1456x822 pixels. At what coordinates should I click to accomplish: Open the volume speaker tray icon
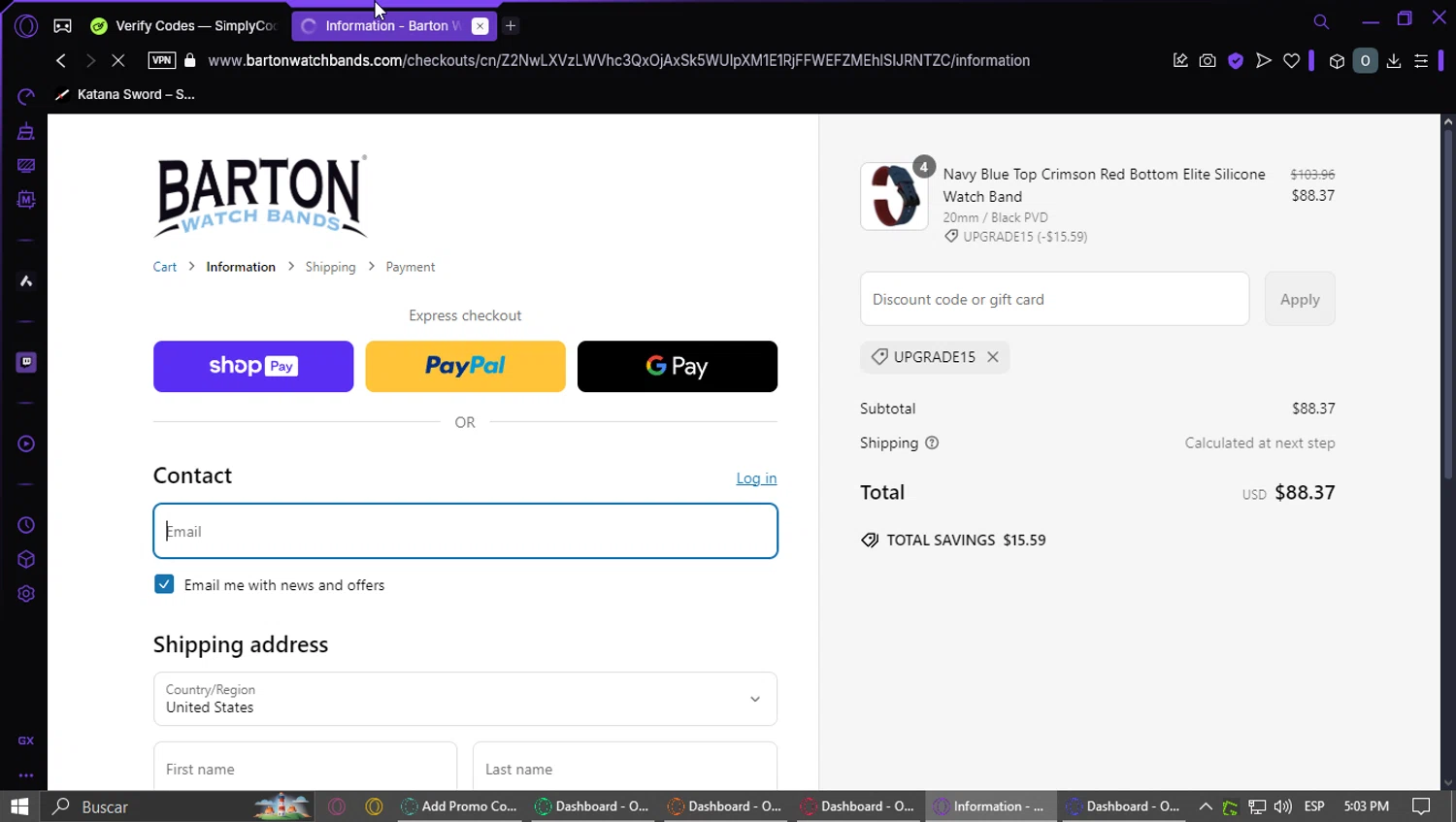[x=1283, y=806]
